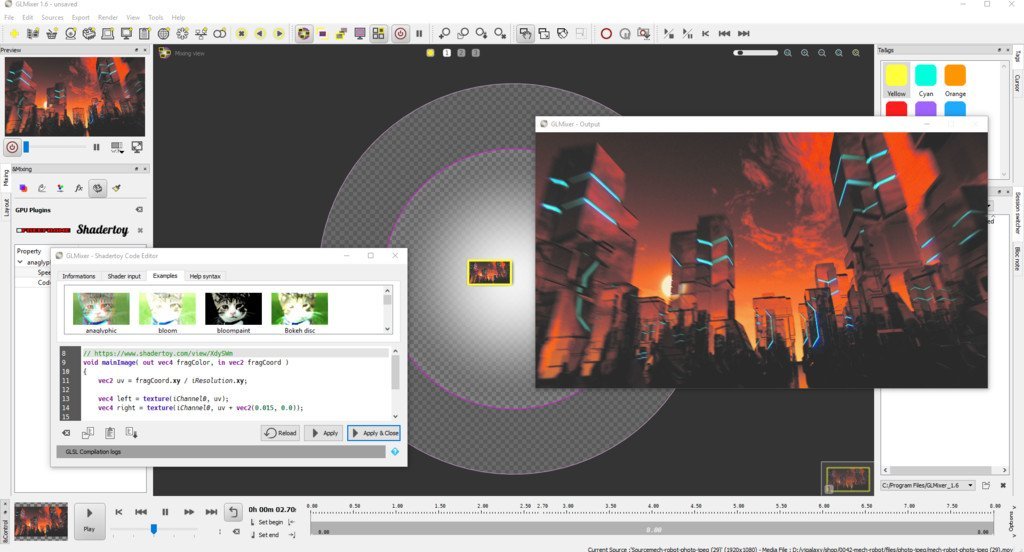Expand the GLSL Compilation logs bar
Viewport: 1024px width, 552px height.
tap(221, 452)
